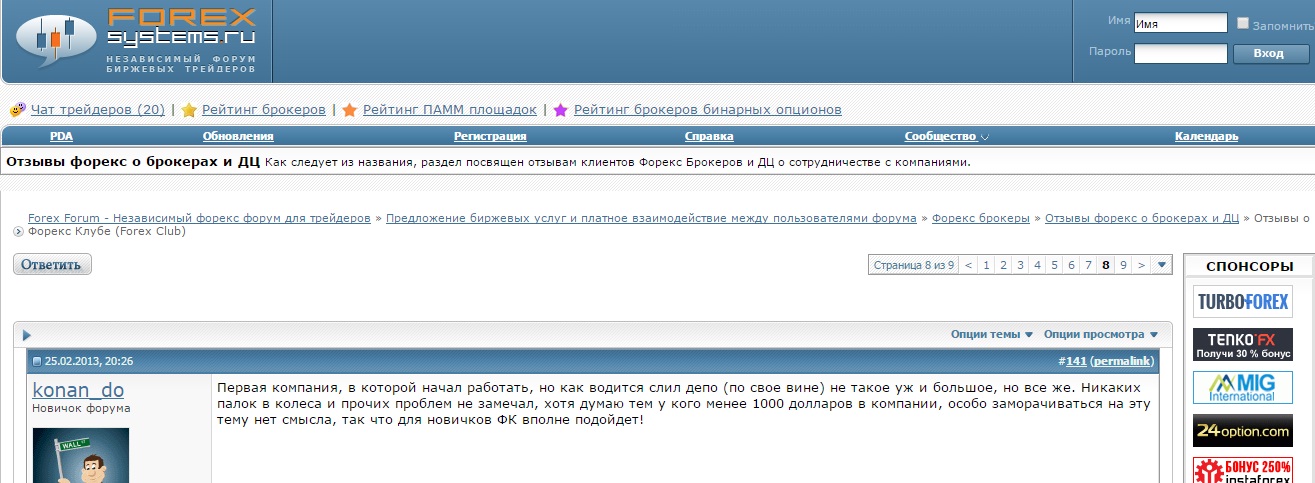
Task: Toggle the Запомнить checkbox
Action: (x=1243, y=23)
